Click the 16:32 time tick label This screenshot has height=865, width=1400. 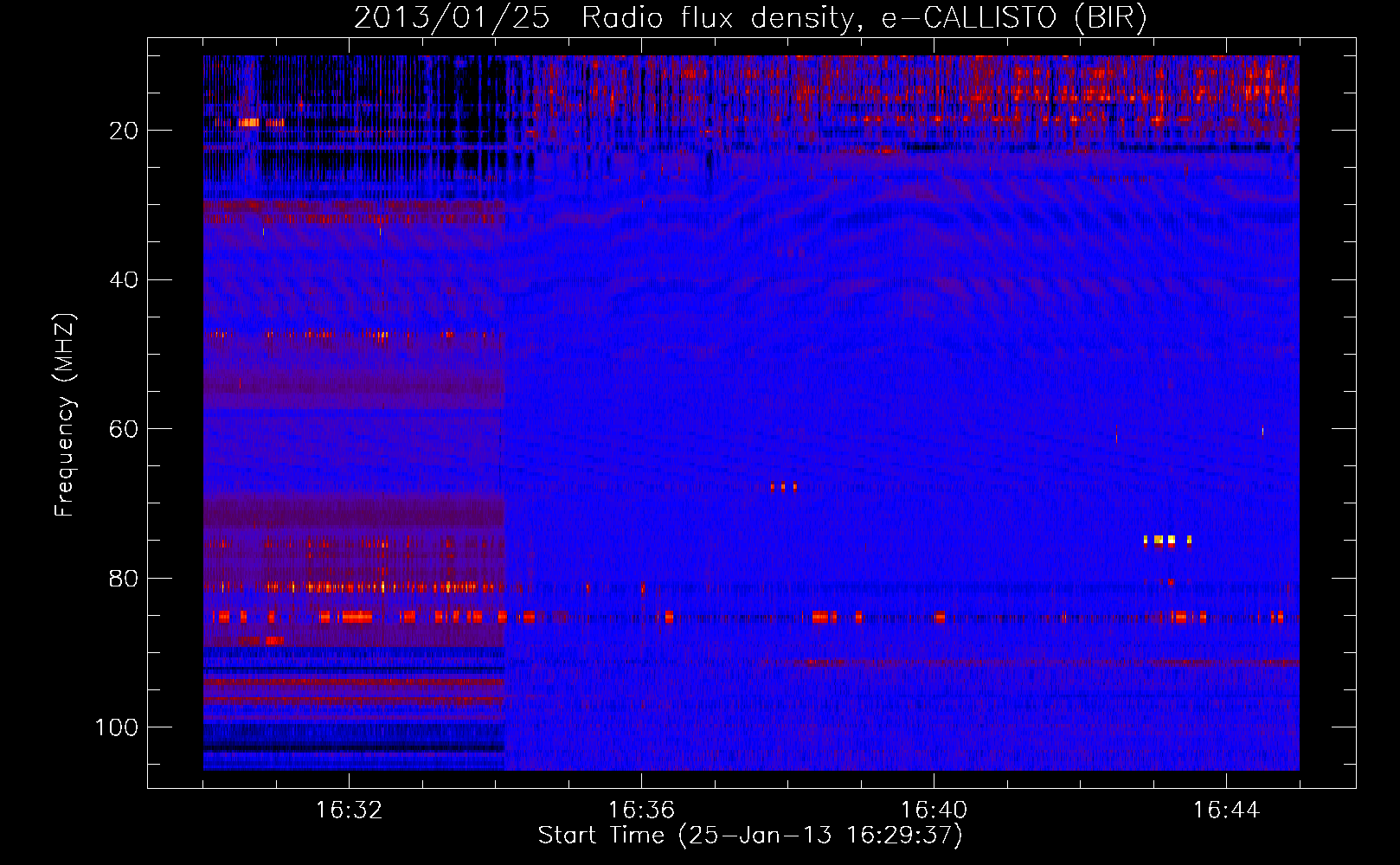pyautogui.click(x=349, y=811)
